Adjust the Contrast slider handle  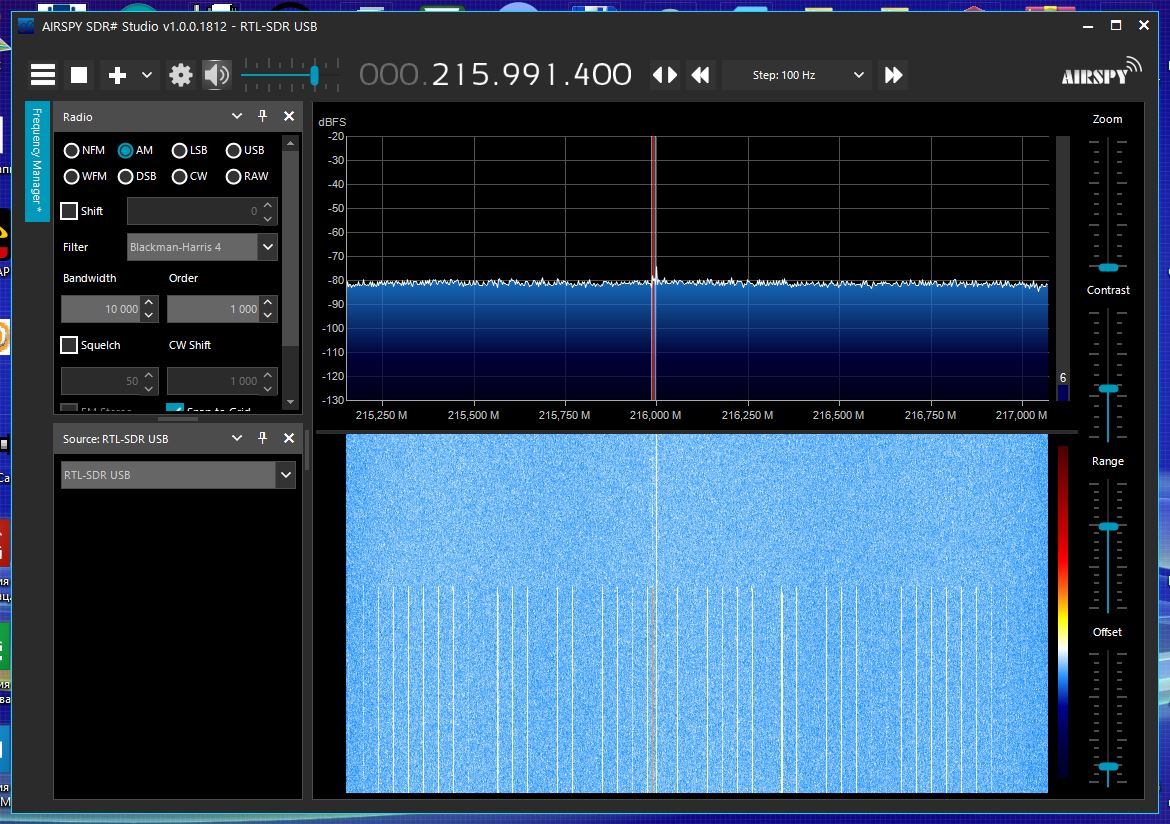[1108, 388]
